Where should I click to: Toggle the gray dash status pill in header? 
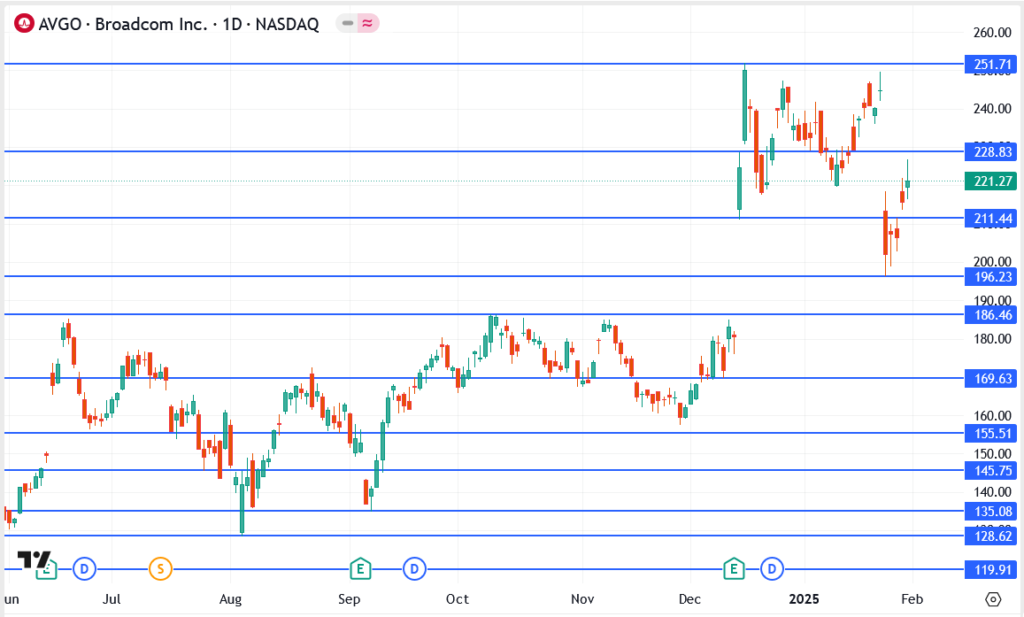coord(347,24)
